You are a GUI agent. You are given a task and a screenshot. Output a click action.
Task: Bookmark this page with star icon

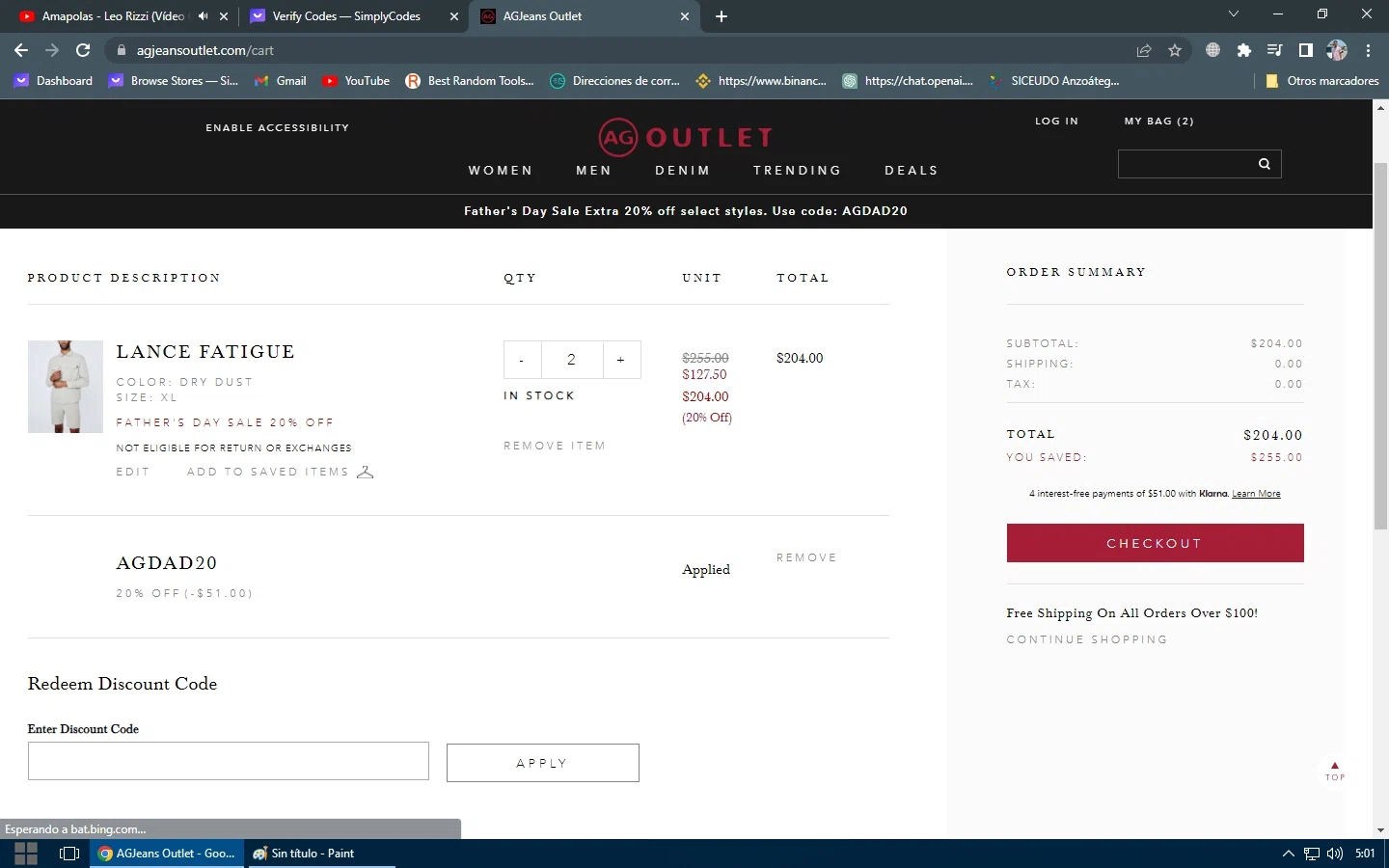click(x=1175, y=50)
